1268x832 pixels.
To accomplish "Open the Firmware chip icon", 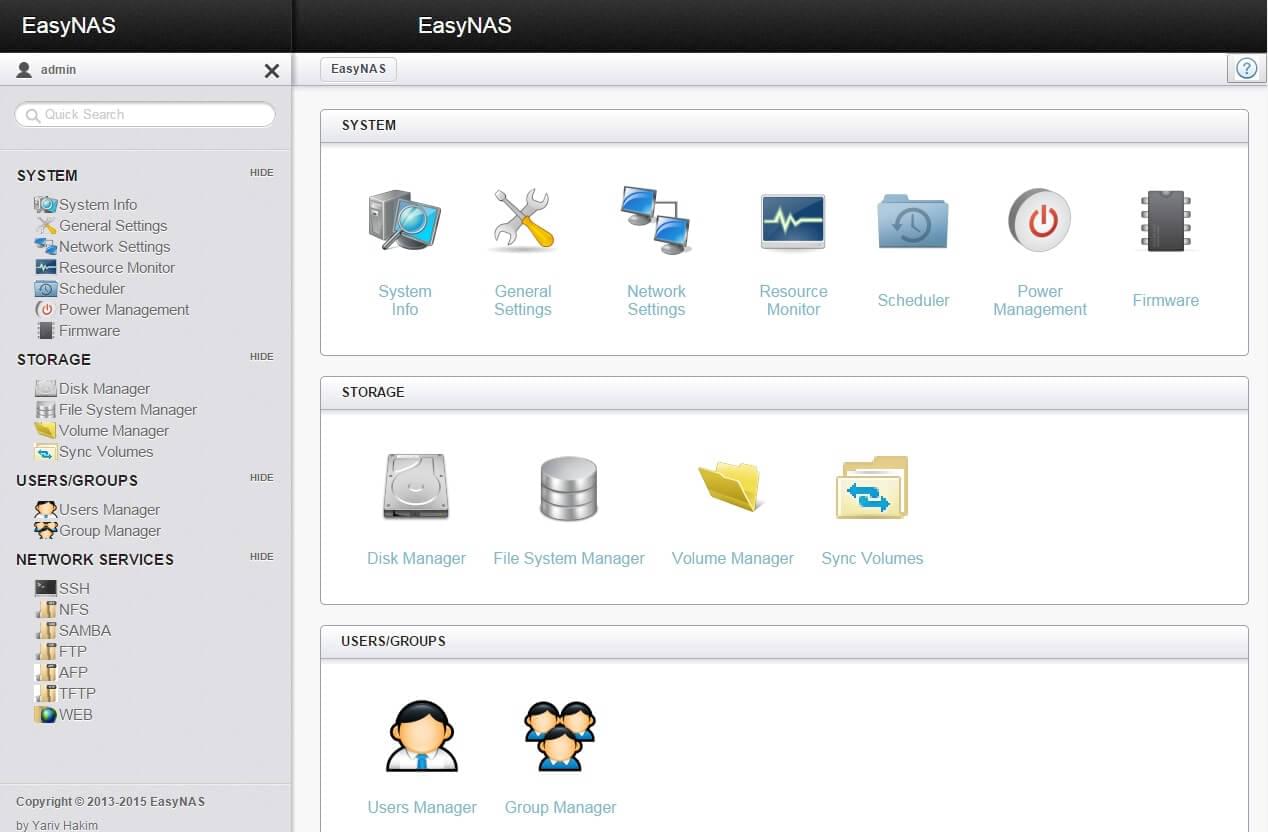I will coord(1165,221).
